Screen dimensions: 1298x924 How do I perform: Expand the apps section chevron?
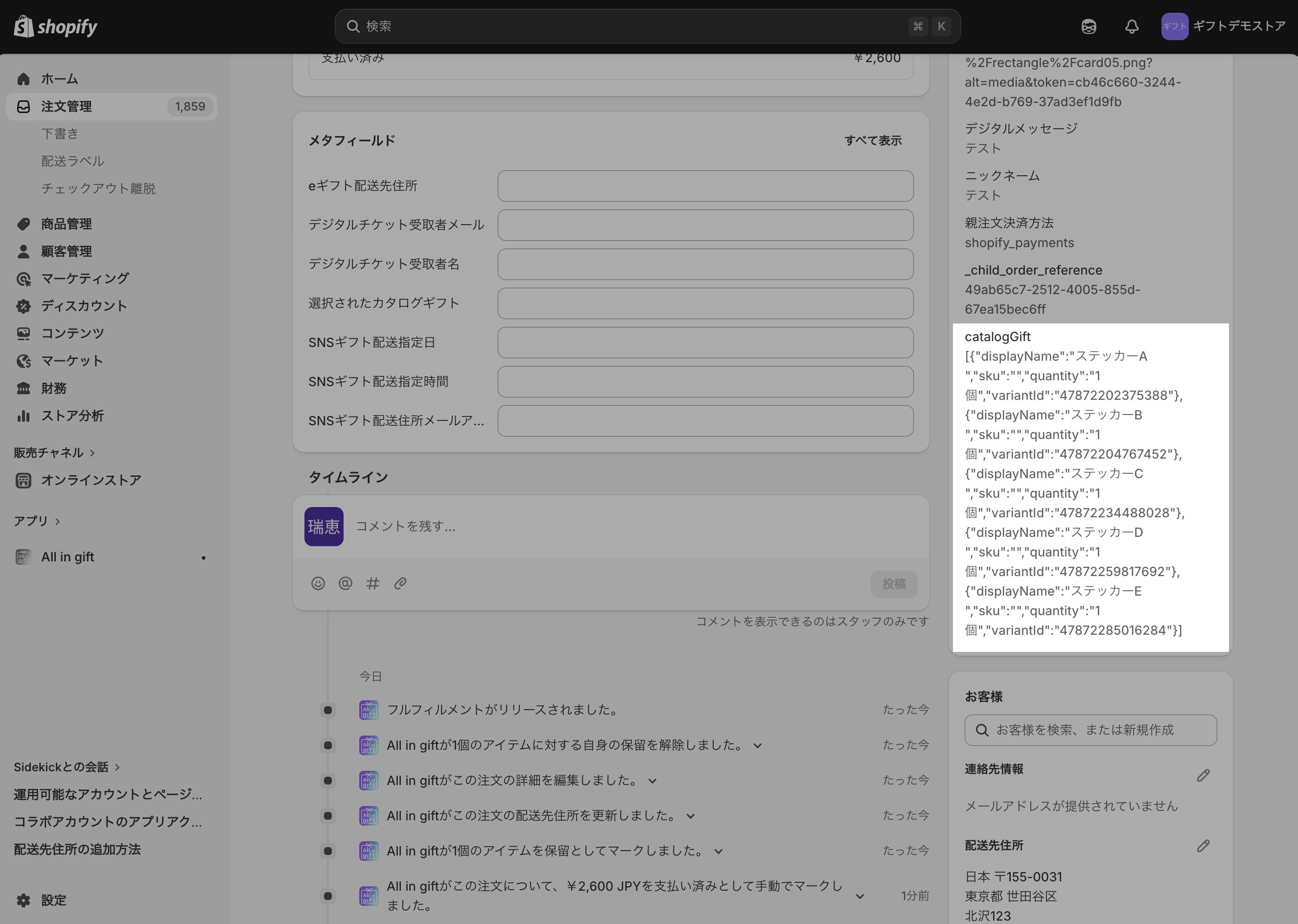pos(57,521)
